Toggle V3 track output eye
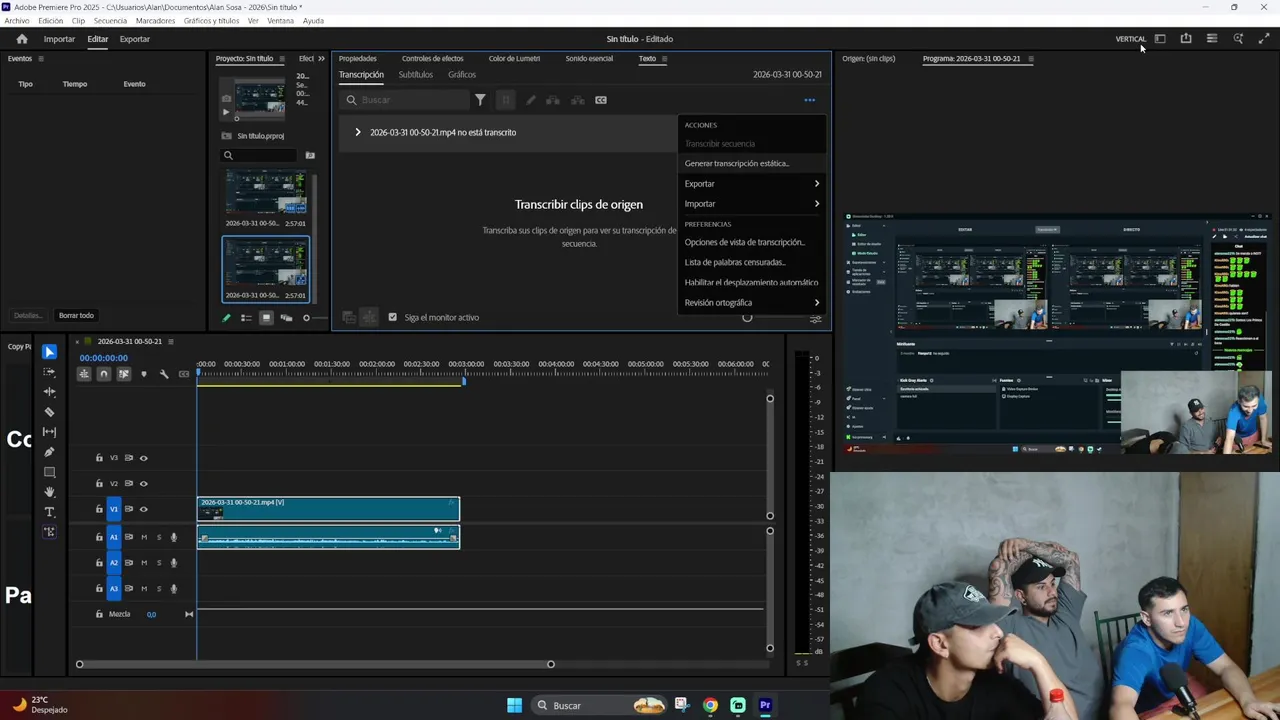Viewport: 1280px width, 720px height. point(143,458)
